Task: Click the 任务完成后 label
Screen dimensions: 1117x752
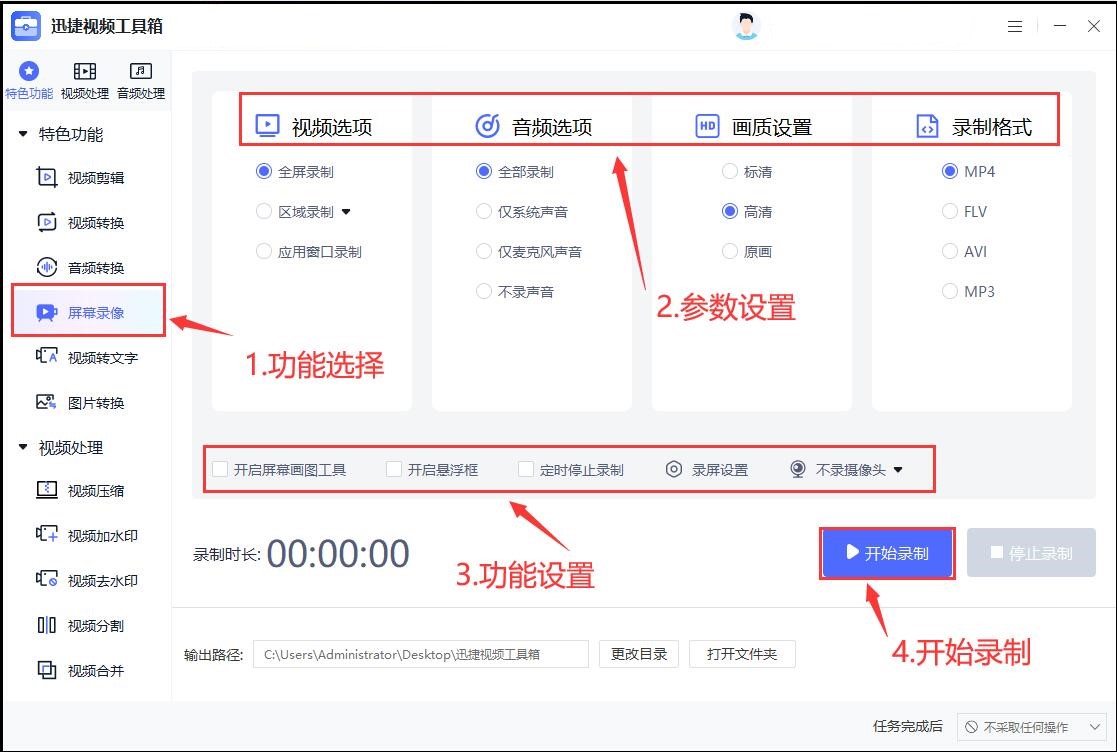Action: click(908, 726)
